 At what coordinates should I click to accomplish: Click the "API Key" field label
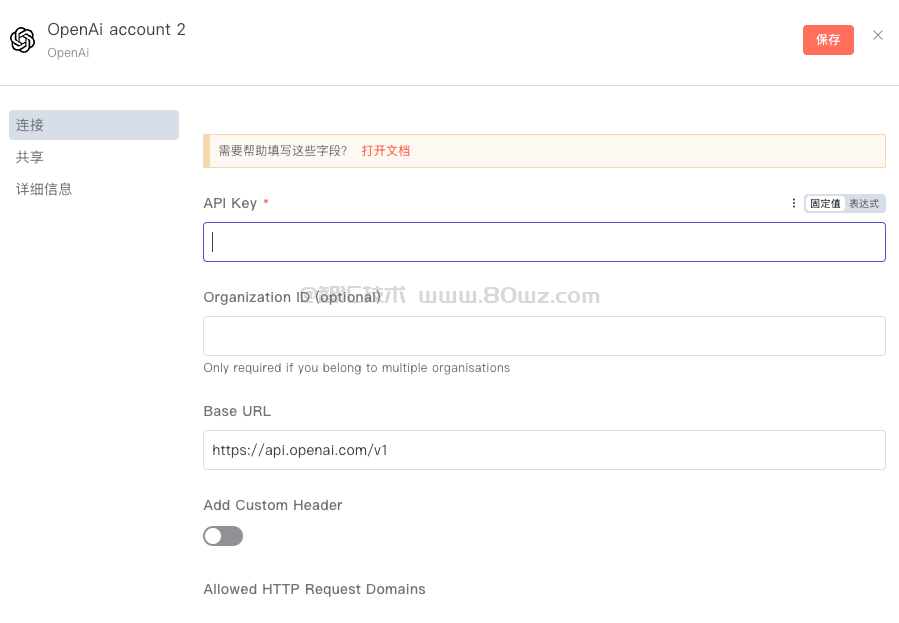230,203
